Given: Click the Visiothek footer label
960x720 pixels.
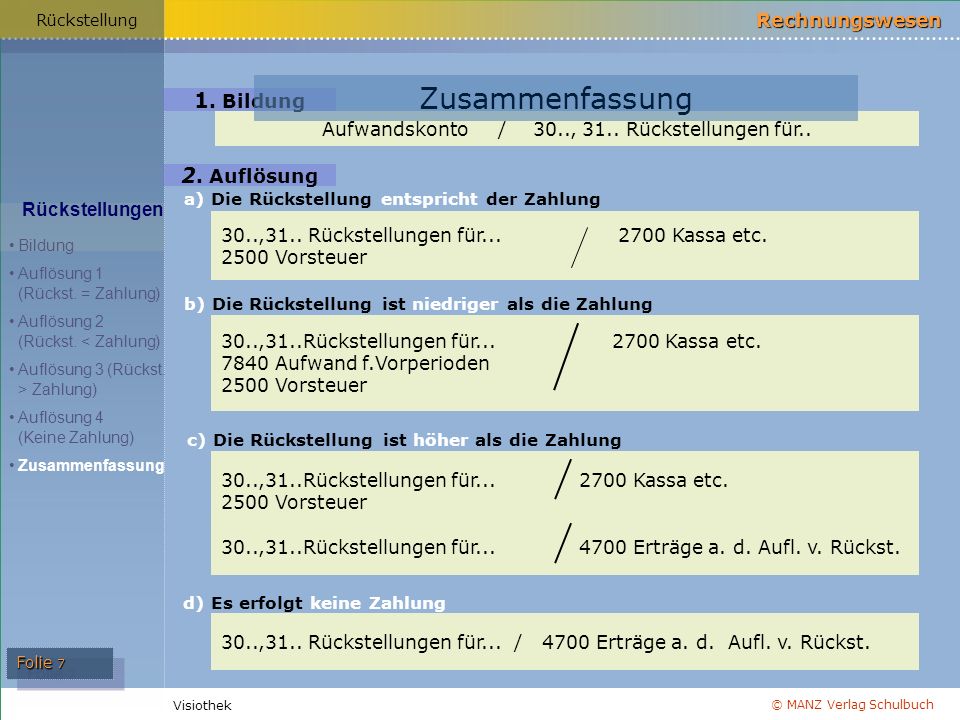Looking at the screenshot, I should [x=202, y=705].
